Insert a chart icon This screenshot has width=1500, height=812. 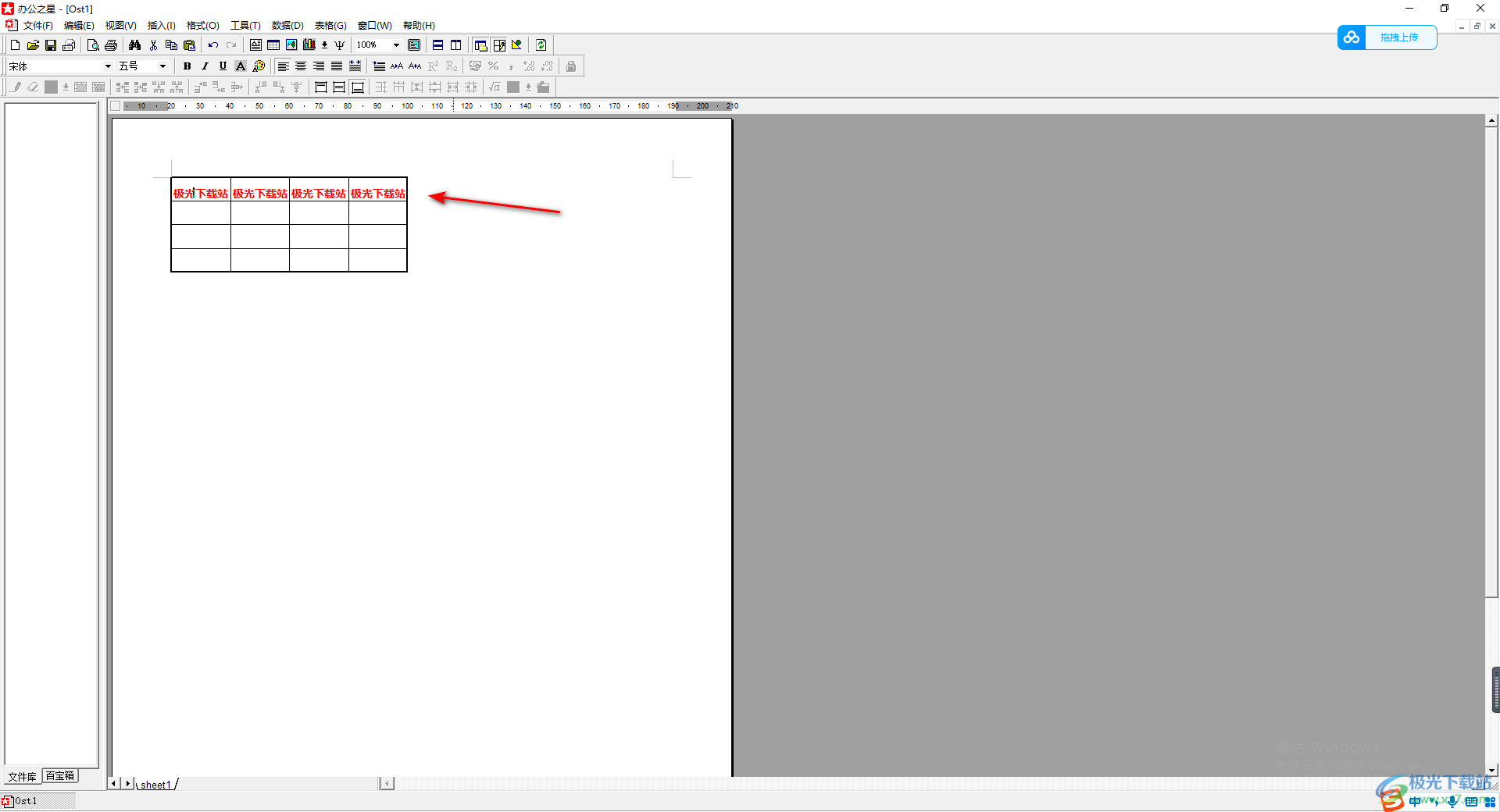click(x=309, y=45)
